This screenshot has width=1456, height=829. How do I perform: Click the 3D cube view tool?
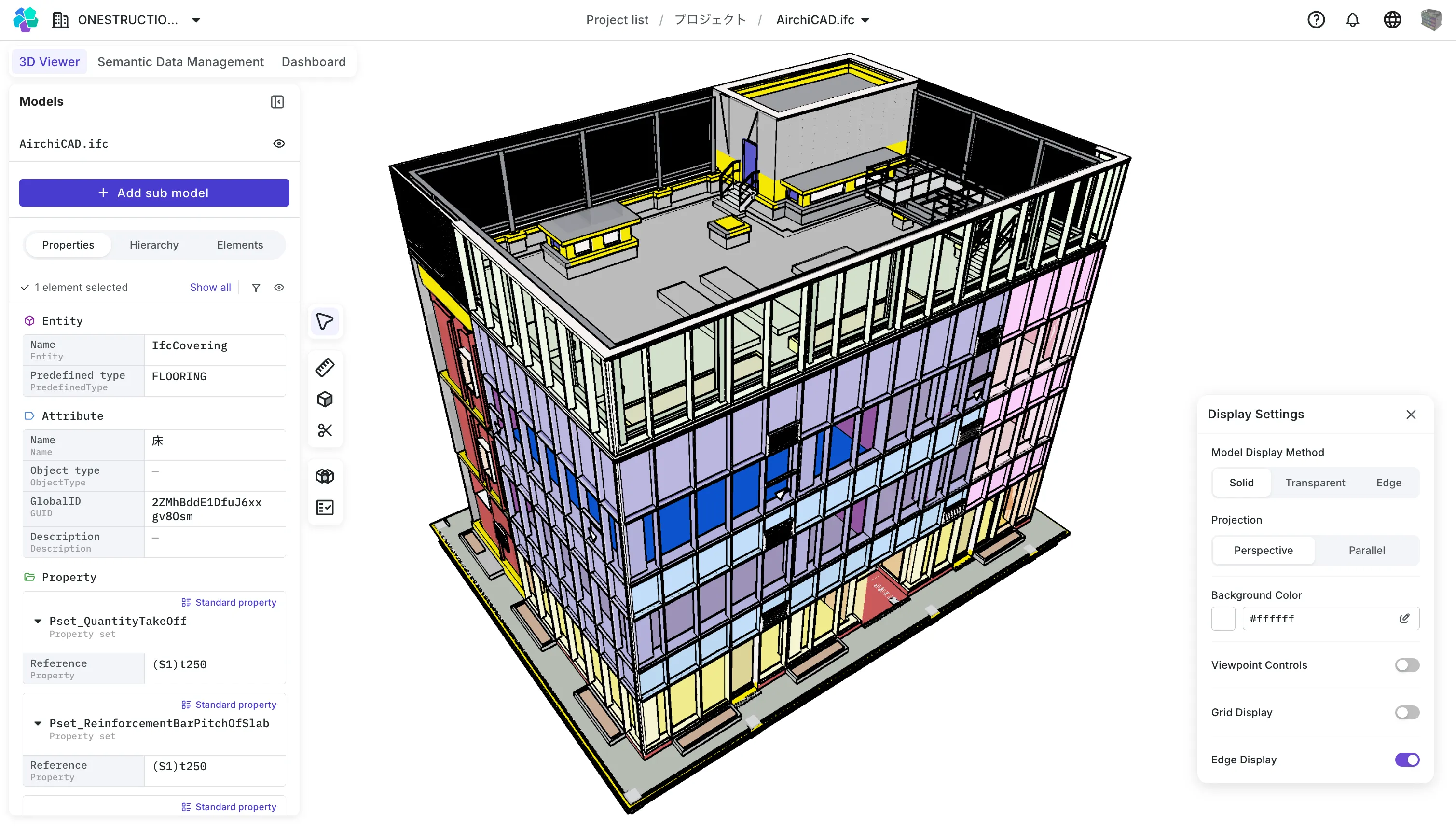point(325,399)
